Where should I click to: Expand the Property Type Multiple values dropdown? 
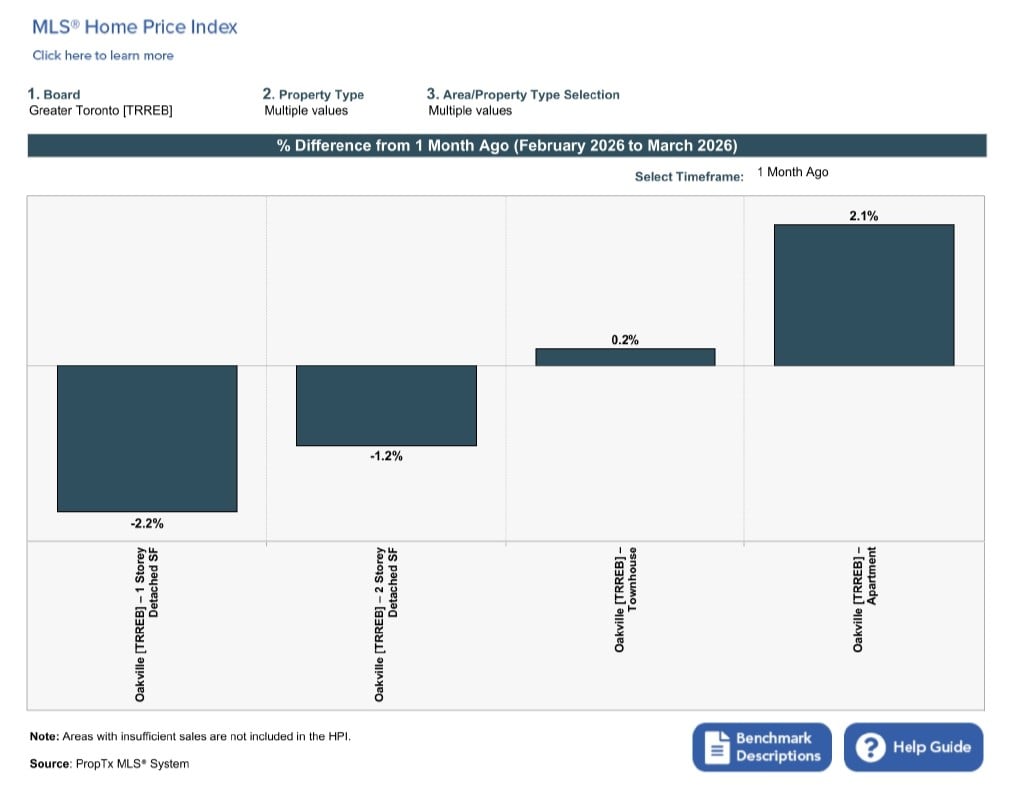(306, 111)
